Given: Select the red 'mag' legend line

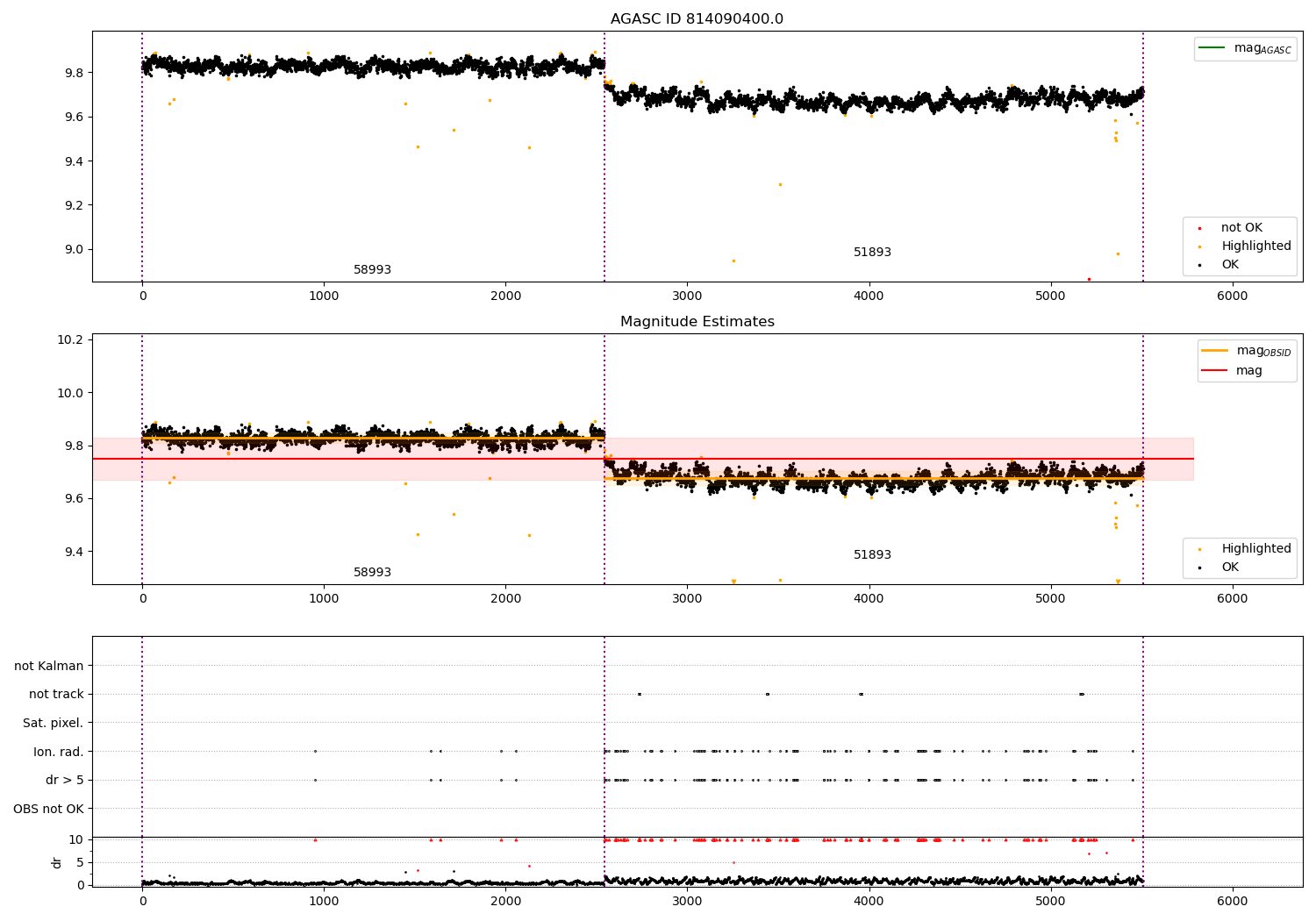Looking at the screenshot, I should point(1214,370).
